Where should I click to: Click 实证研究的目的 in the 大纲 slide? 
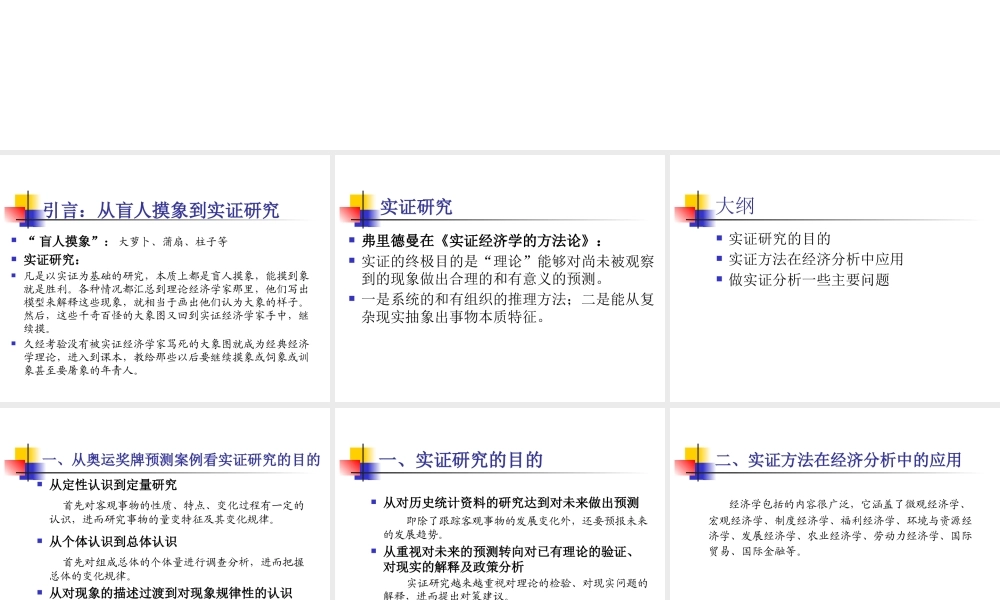point(779,239)
